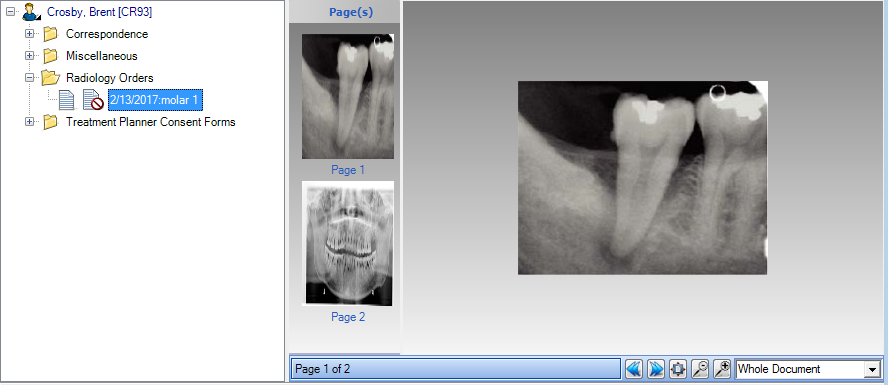Click the fit-to-page icon with red arrows

[x=678, y=369]
